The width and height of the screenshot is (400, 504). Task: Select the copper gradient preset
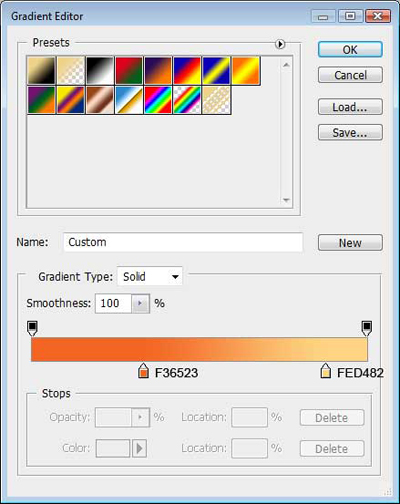(x=100, y=100)
